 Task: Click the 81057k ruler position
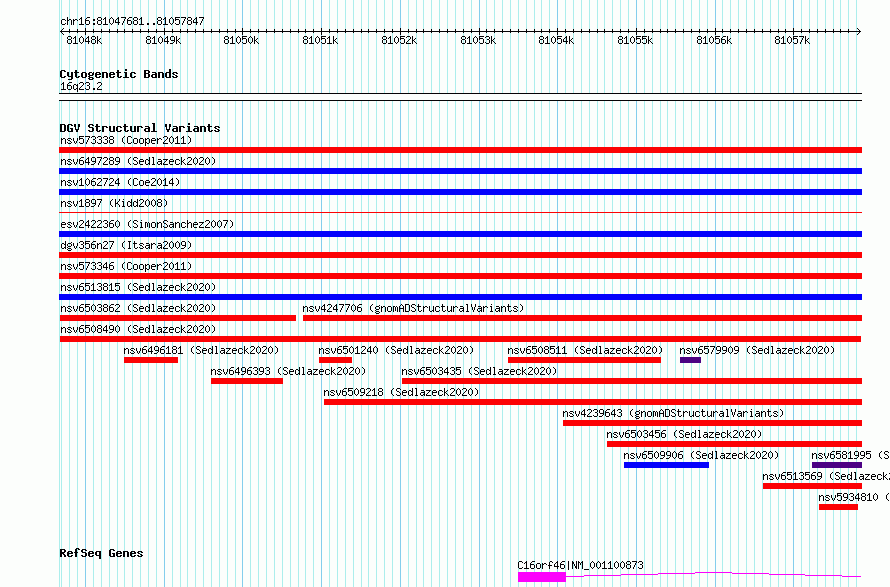click(792, 40)
